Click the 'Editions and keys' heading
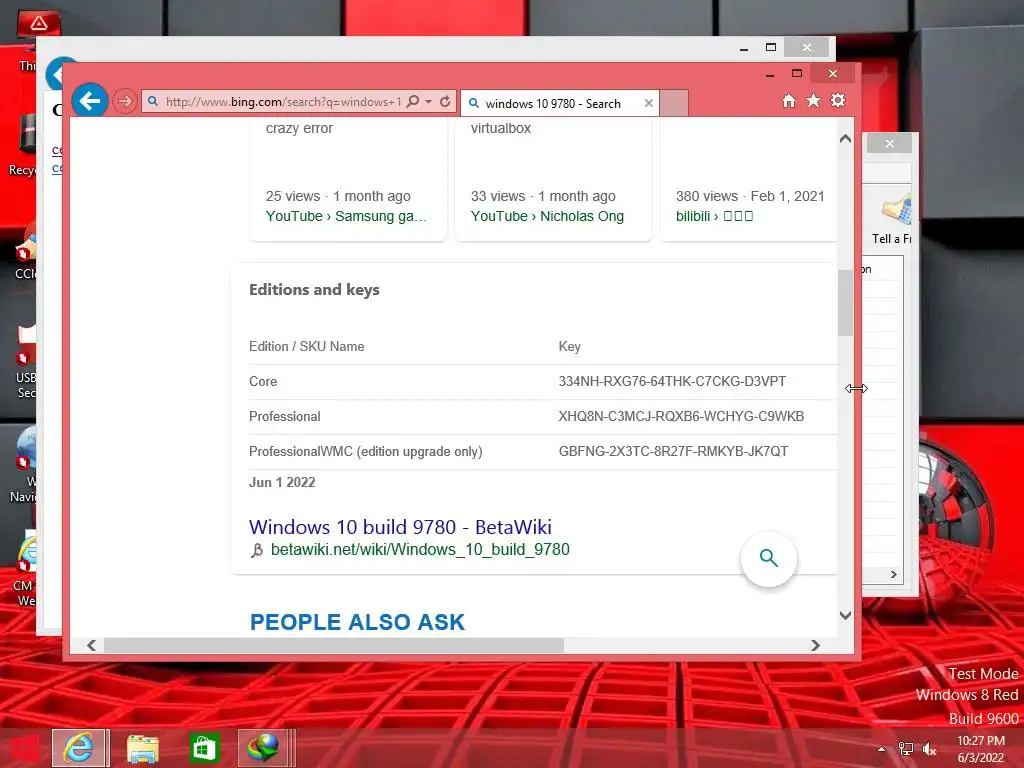This screenshot has height=768, width=1024. pos(314,290)
